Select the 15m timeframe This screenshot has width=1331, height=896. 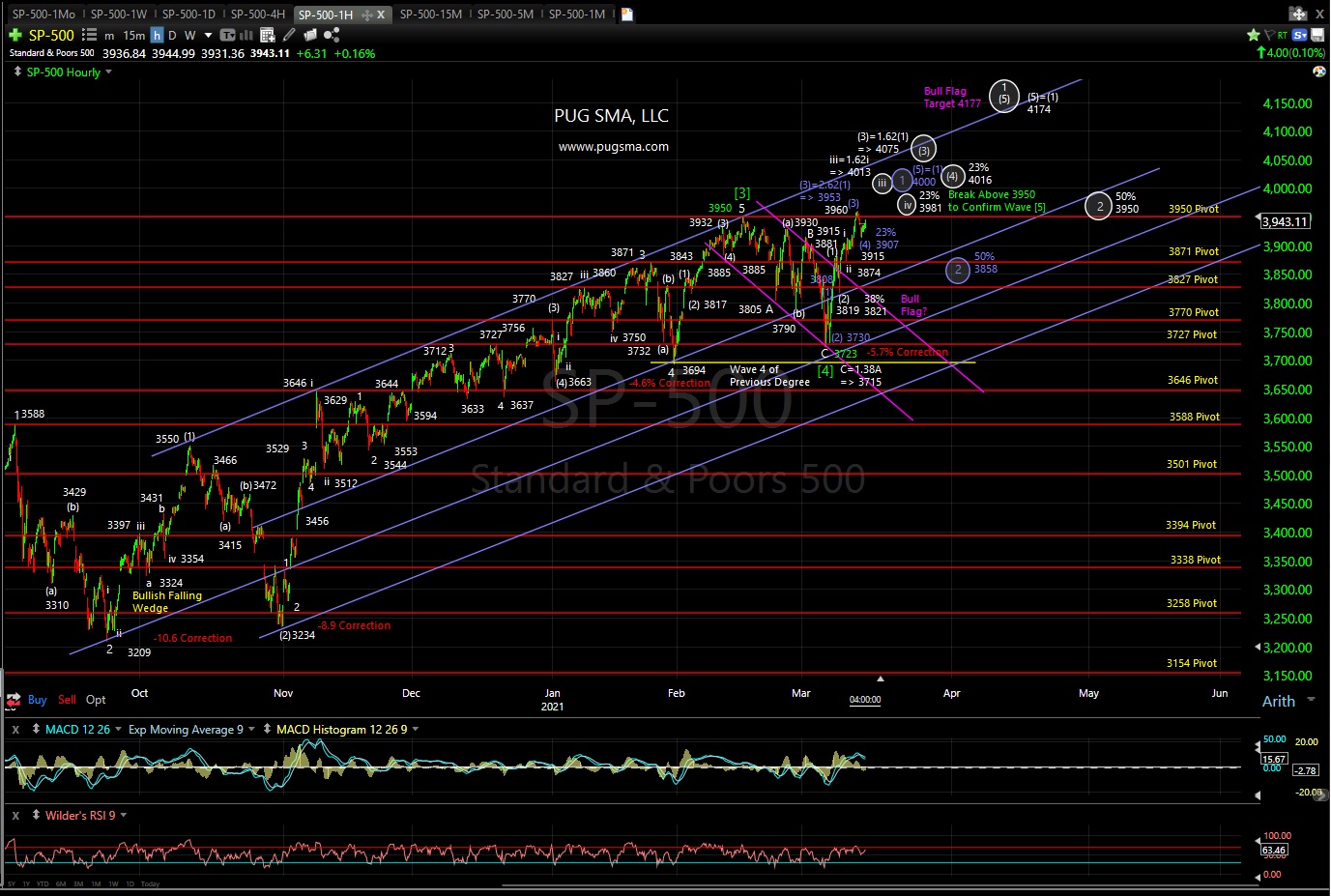click(134, 36)
